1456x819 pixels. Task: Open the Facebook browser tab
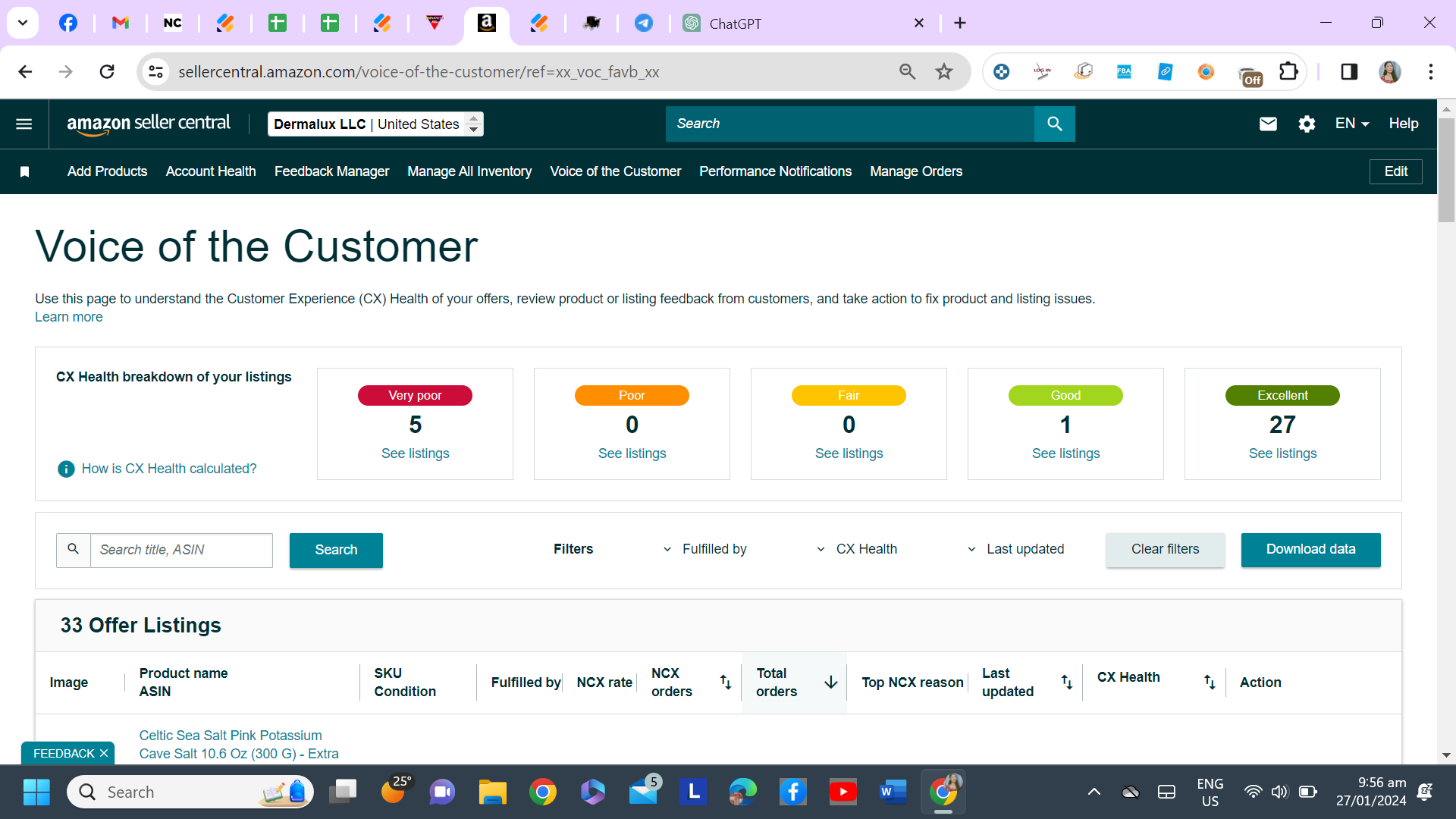[x=68, y=23]
